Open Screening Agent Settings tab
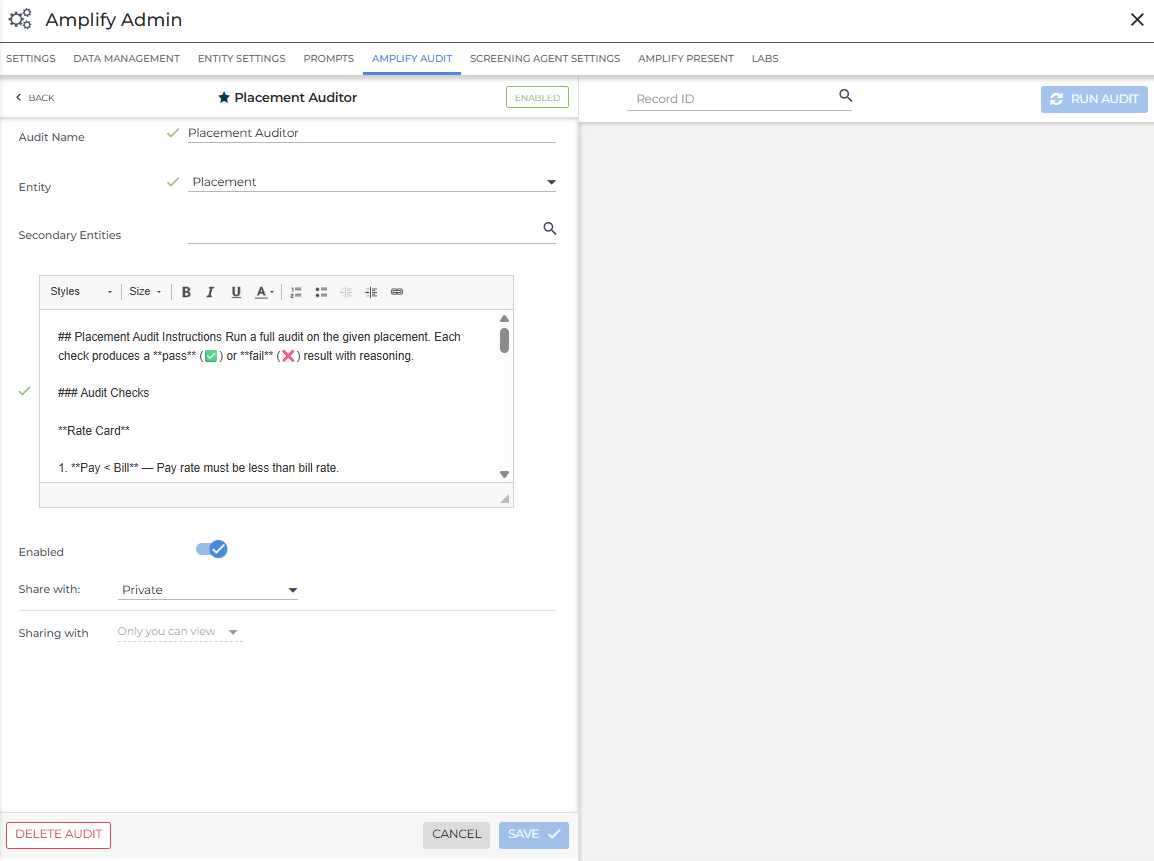This screenshot has width=1154, height=861. (545, 58)
